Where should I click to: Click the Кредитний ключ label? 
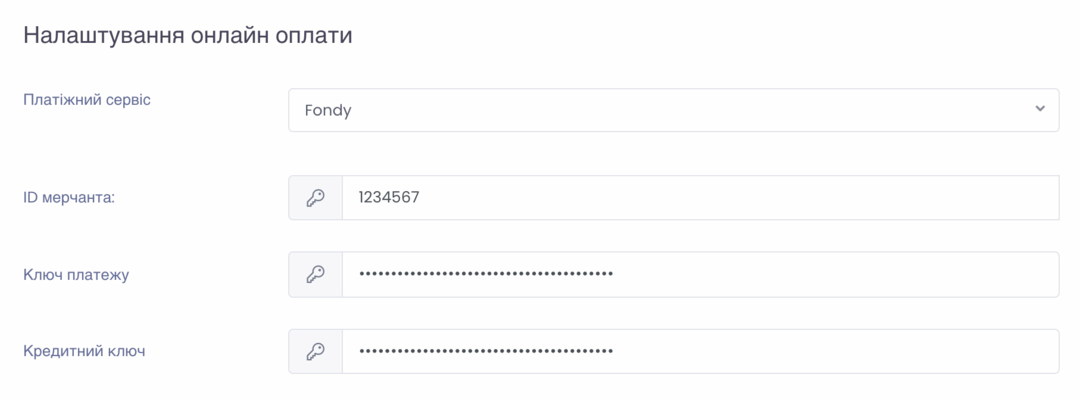(x=84, y=351)
